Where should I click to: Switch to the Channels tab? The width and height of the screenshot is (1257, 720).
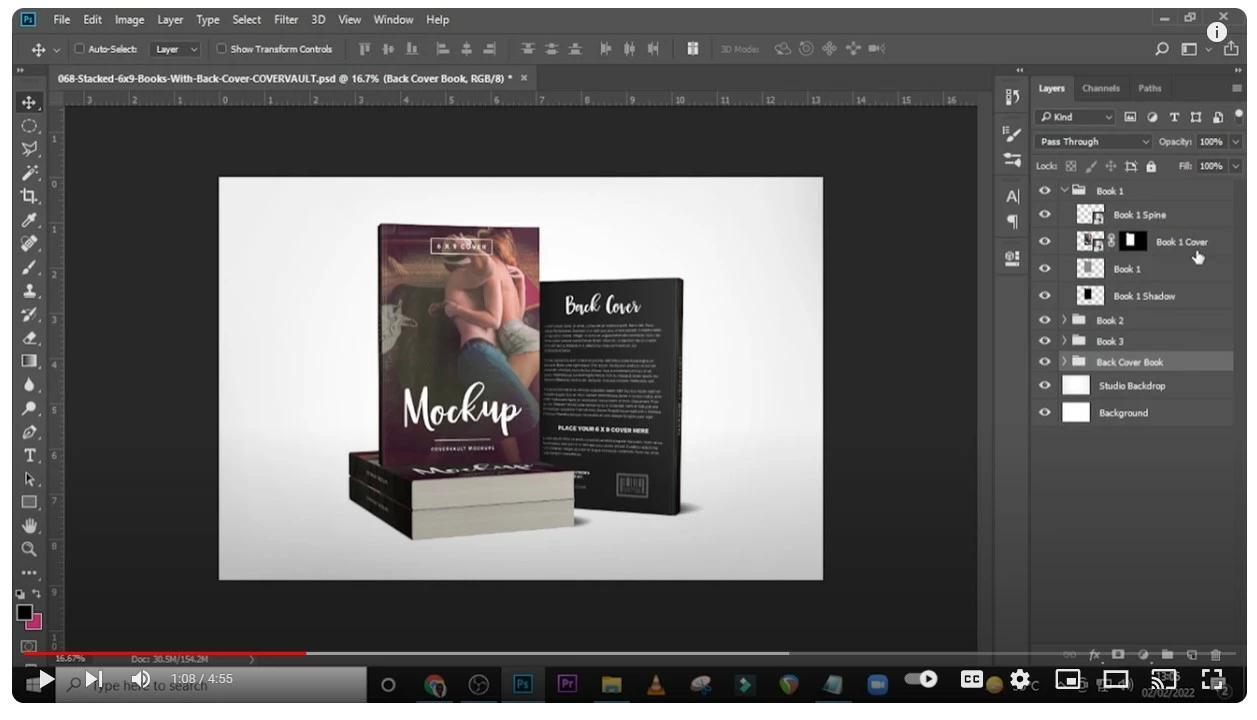1100,88
